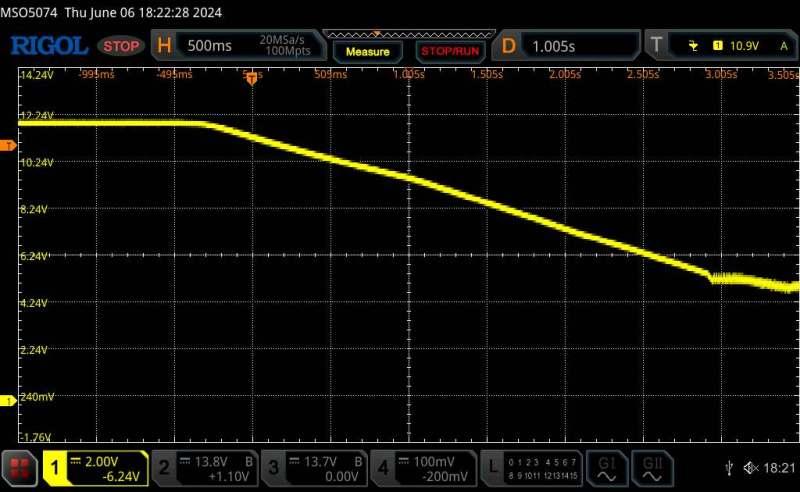The width and height of the screenshot is (800, 492).
Task: Open the GI signal generator
Action: tap(607, 467)
